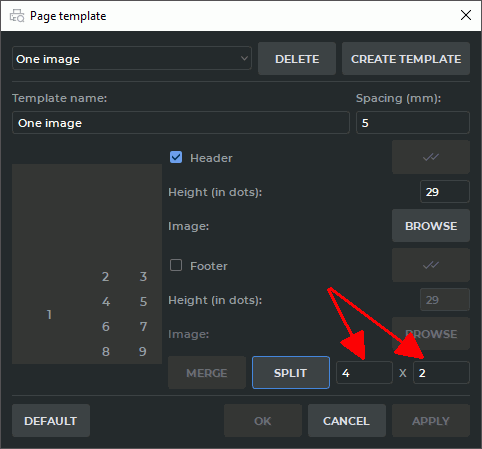Viewport: 482px width, 449px height.
Task: Select cell 3 in layout preview
Action: pyautogui.click(x=143, y=277)
